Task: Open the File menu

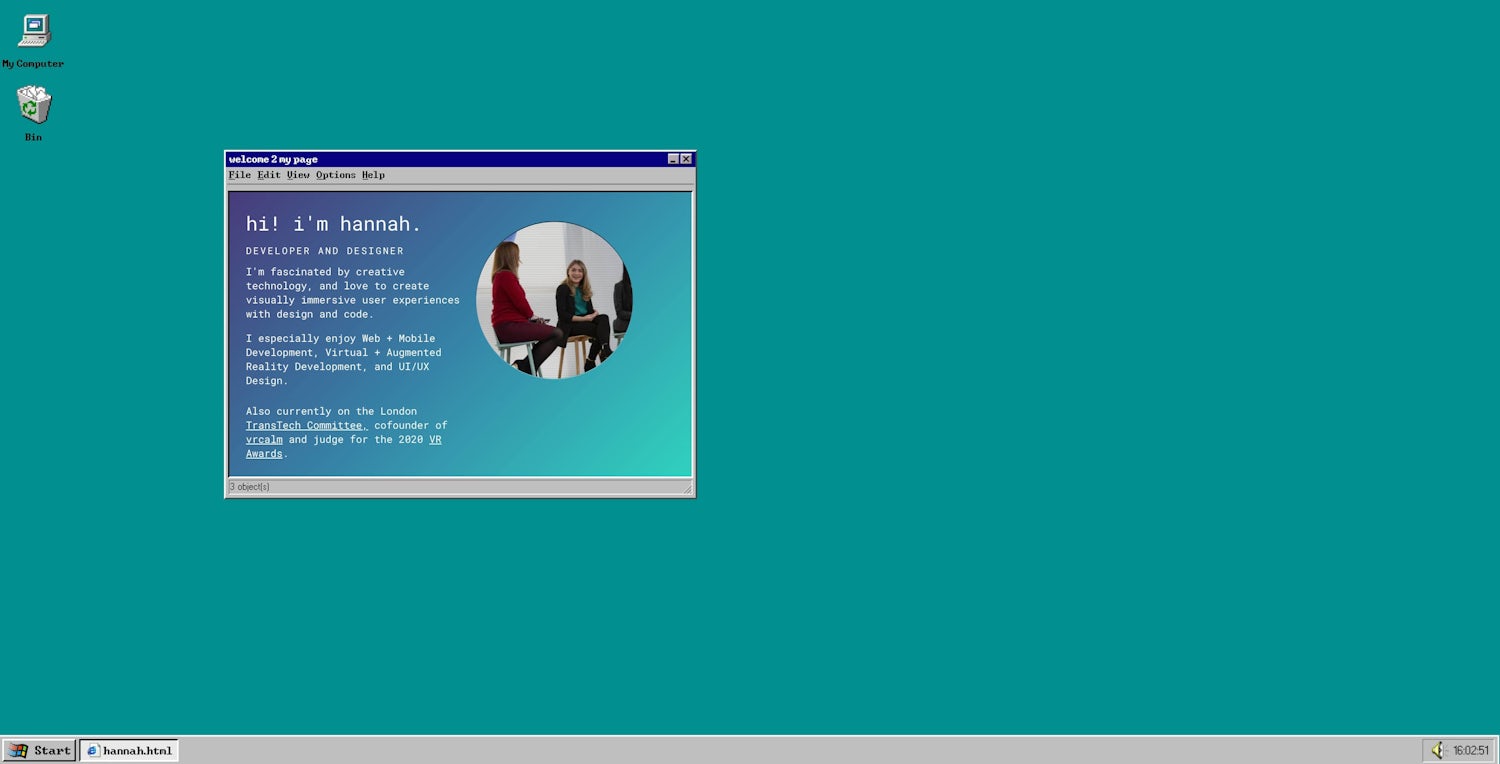Action: point(239,175)
